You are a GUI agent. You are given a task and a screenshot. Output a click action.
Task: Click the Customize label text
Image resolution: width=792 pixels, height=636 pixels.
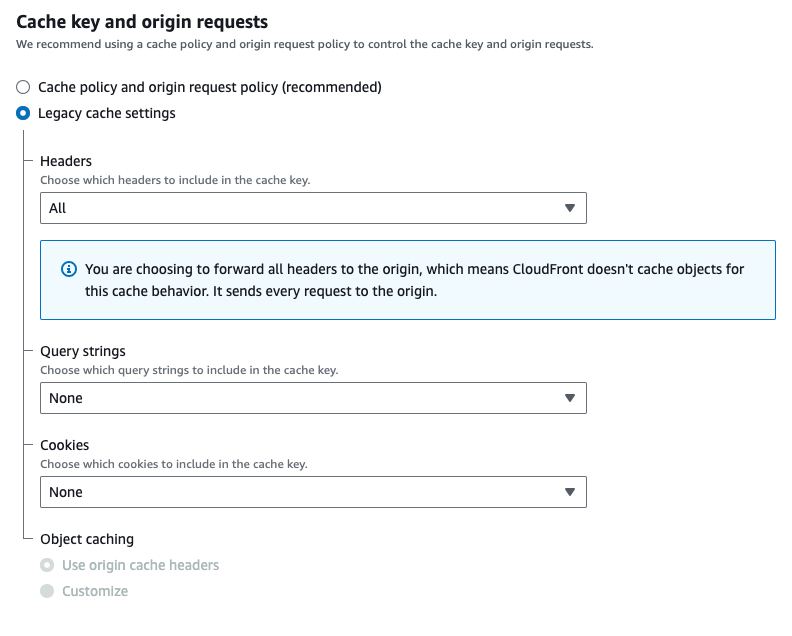pos(95,591)
